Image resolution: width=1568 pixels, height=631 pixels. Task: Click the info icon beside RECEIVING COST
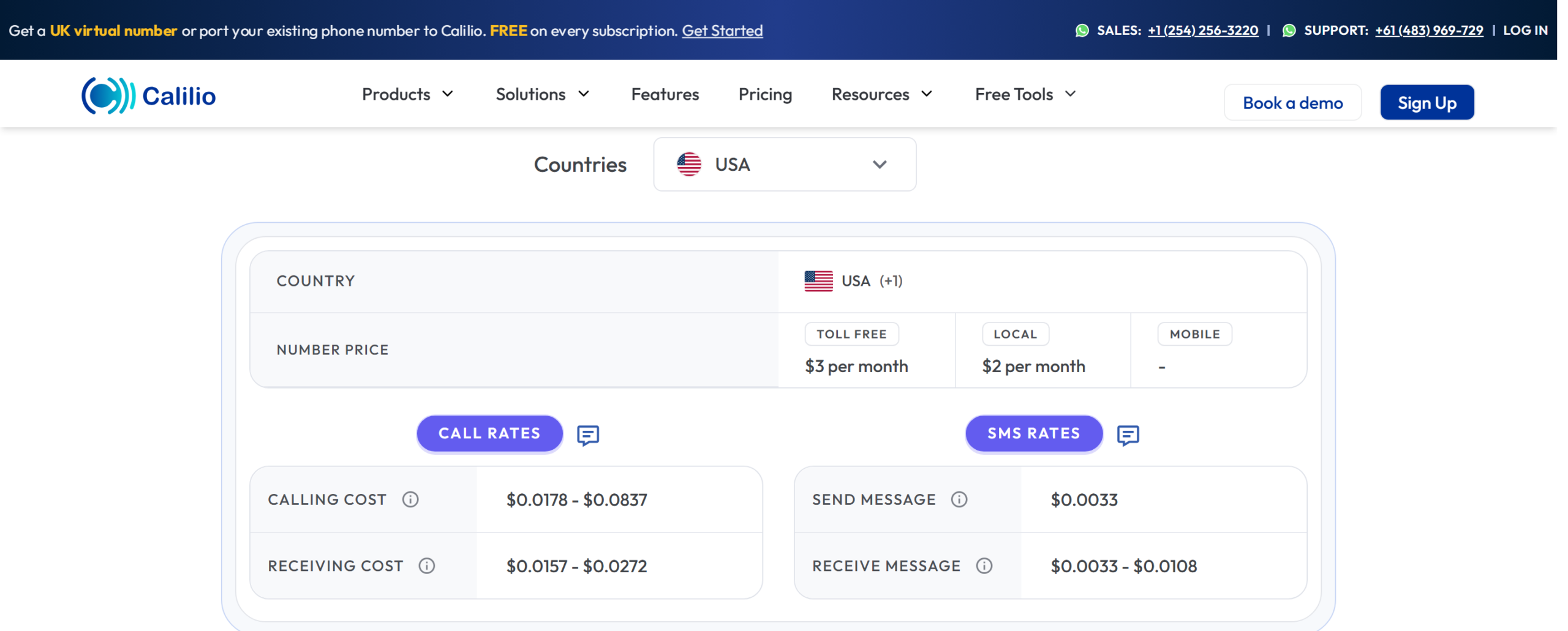[x=427, y=566]
